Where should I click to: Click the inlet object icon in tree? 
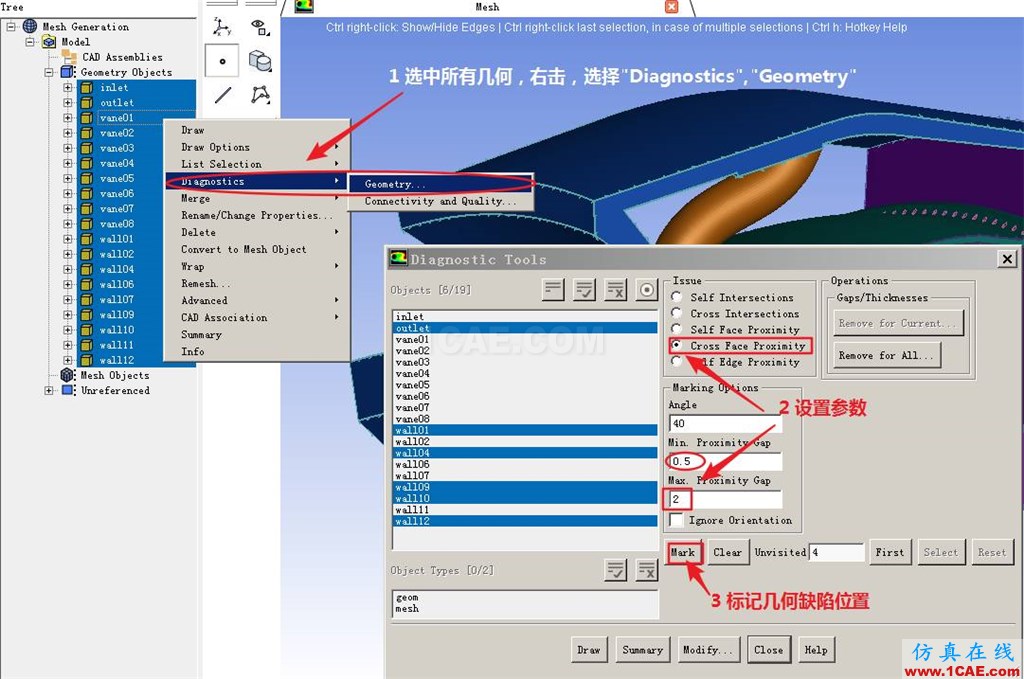[87, 87]
